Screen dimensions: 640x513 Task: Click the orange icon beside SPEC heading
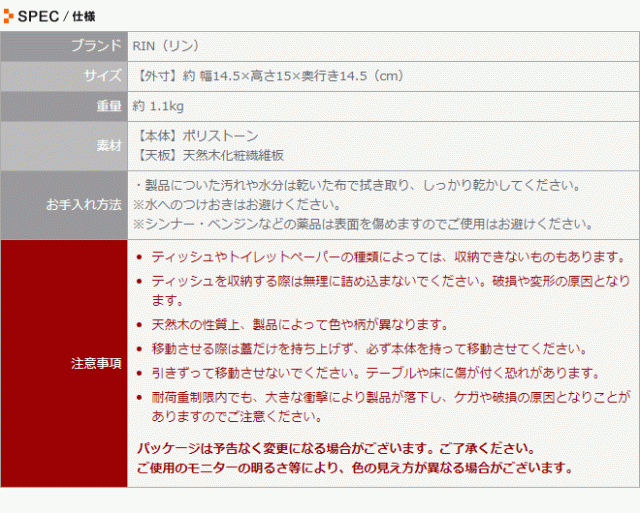click(9, 15)
